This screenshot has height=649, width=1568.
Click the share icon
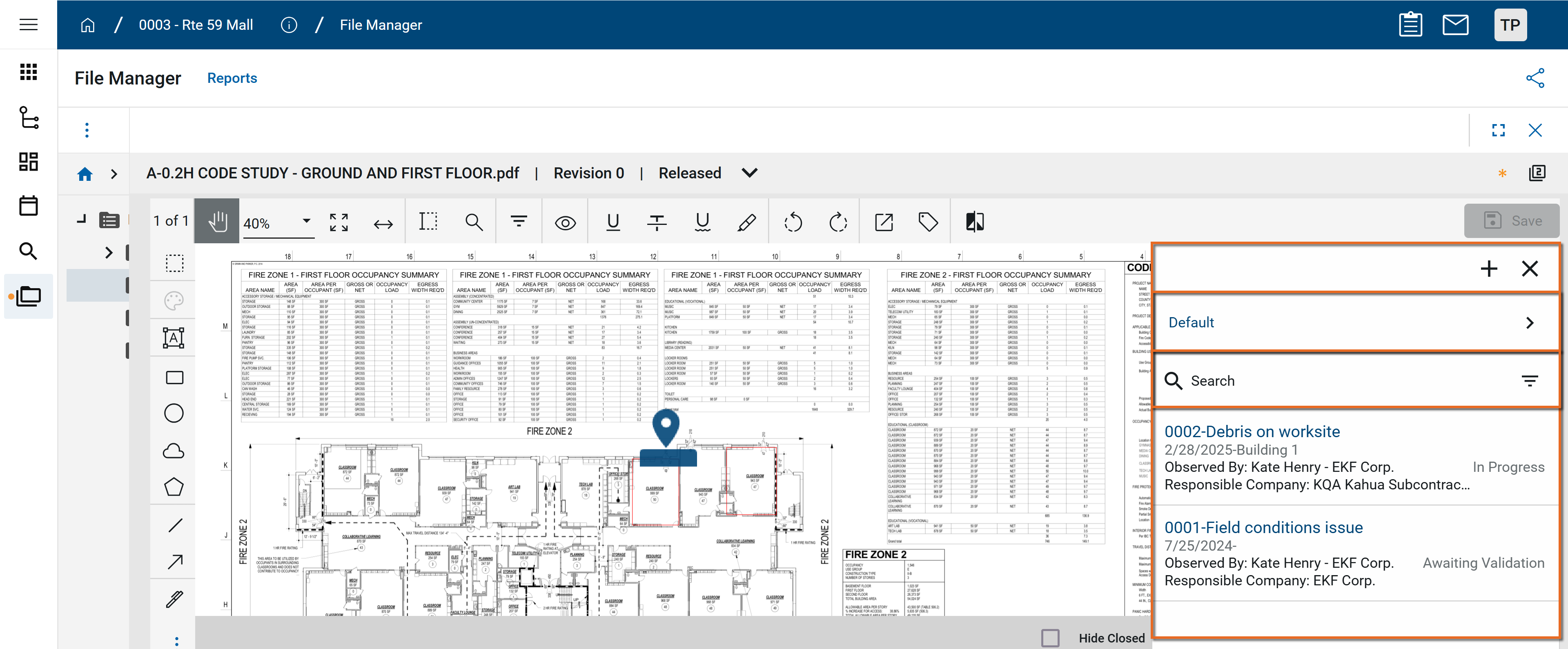click(1535, 78)
